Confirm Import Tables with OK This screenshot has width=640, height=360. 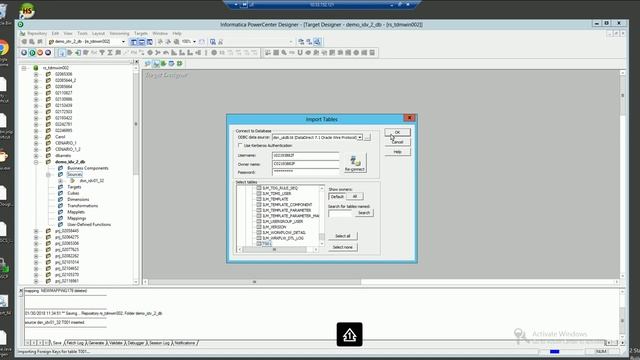(x=398, y=132)
